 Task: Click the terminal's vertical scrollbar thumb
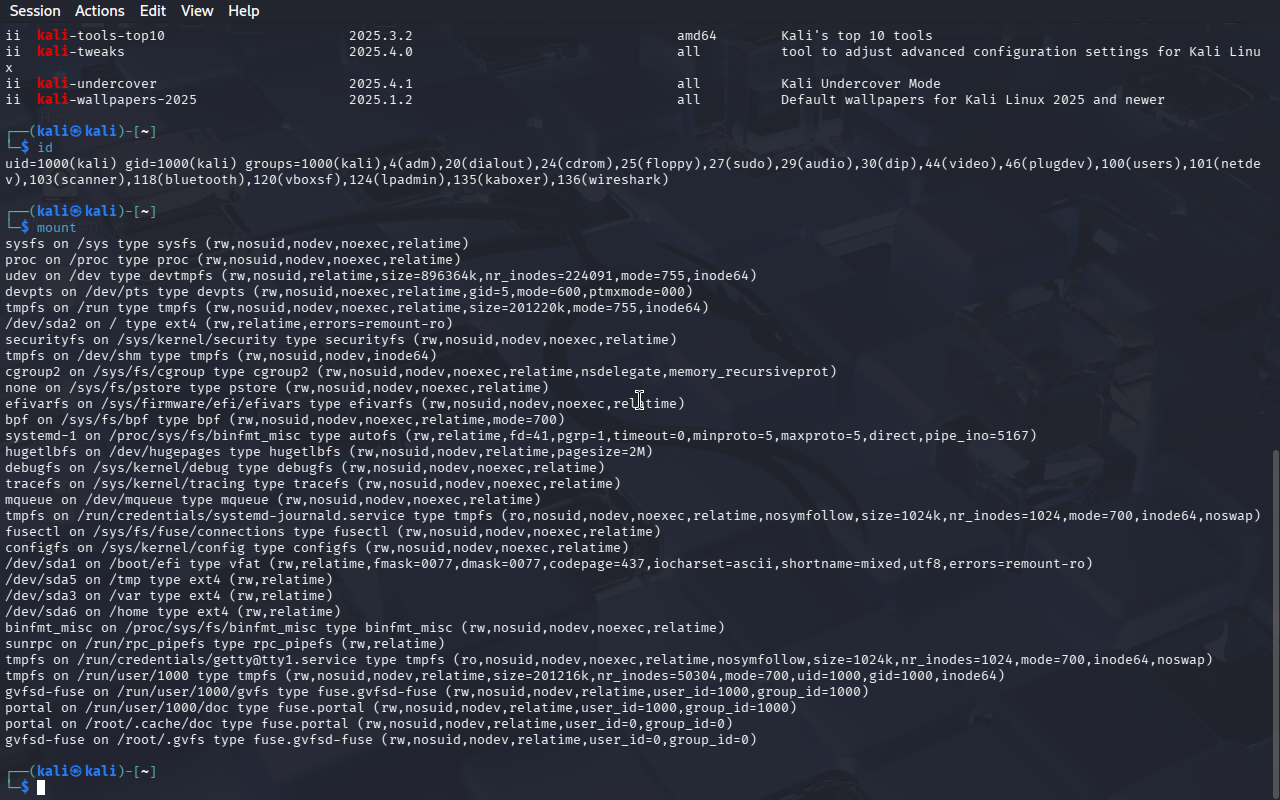tap(1274, 620)
